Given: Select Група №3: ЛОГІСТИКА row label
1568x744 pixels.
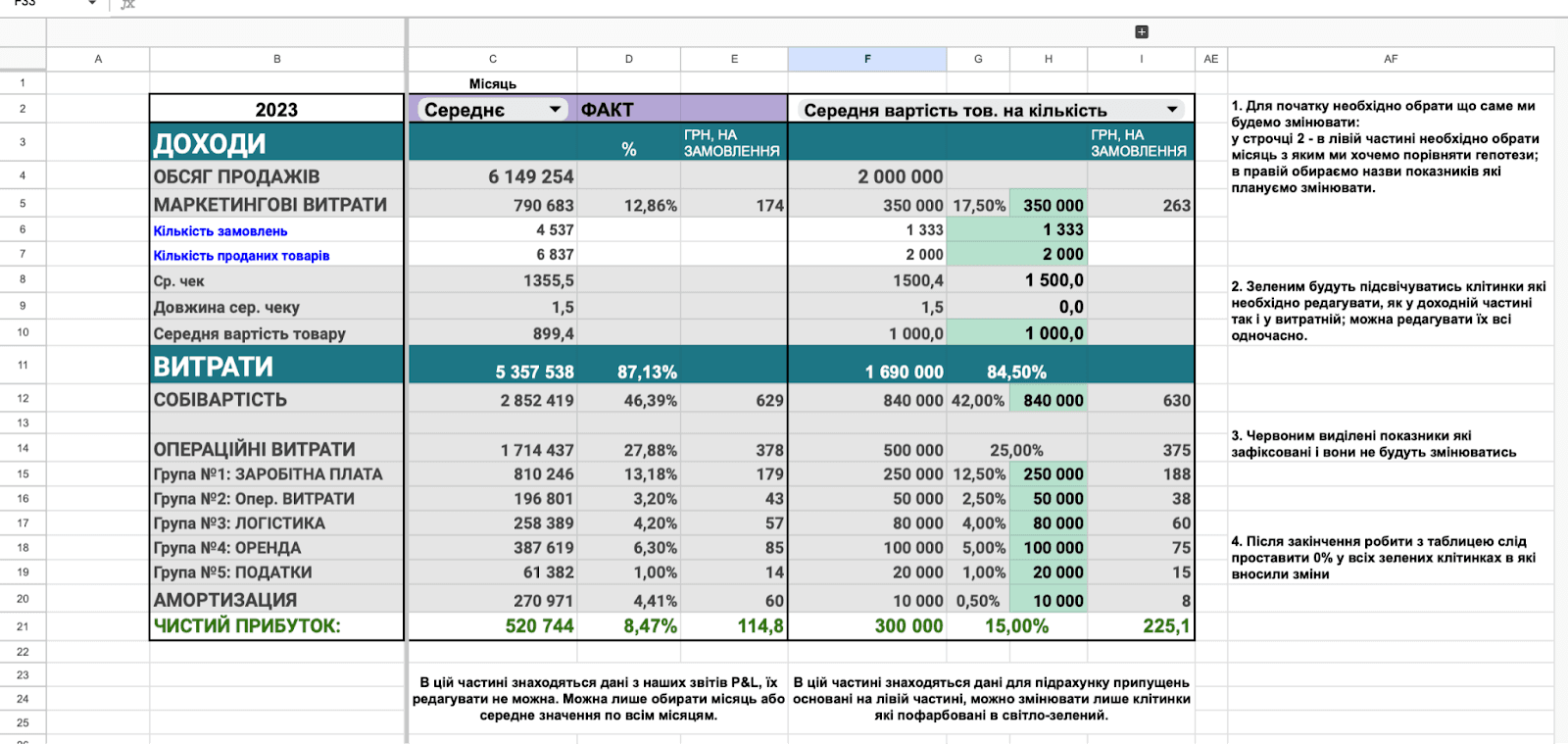Looking at the screenshot, I should 276,523.
